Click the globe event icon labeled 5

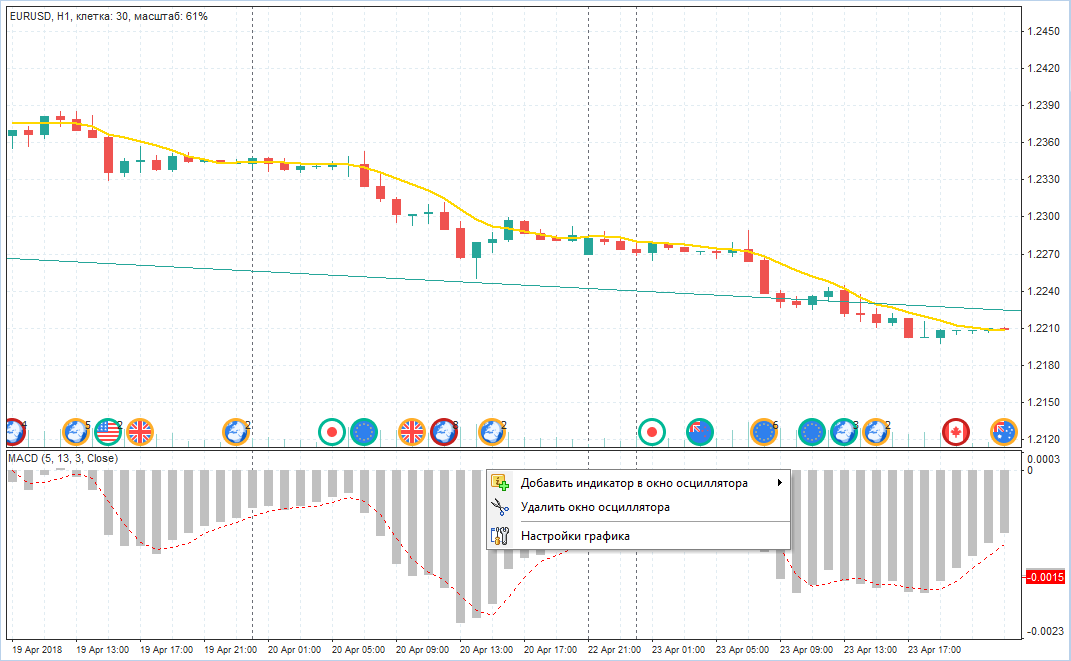click(75, 432)
